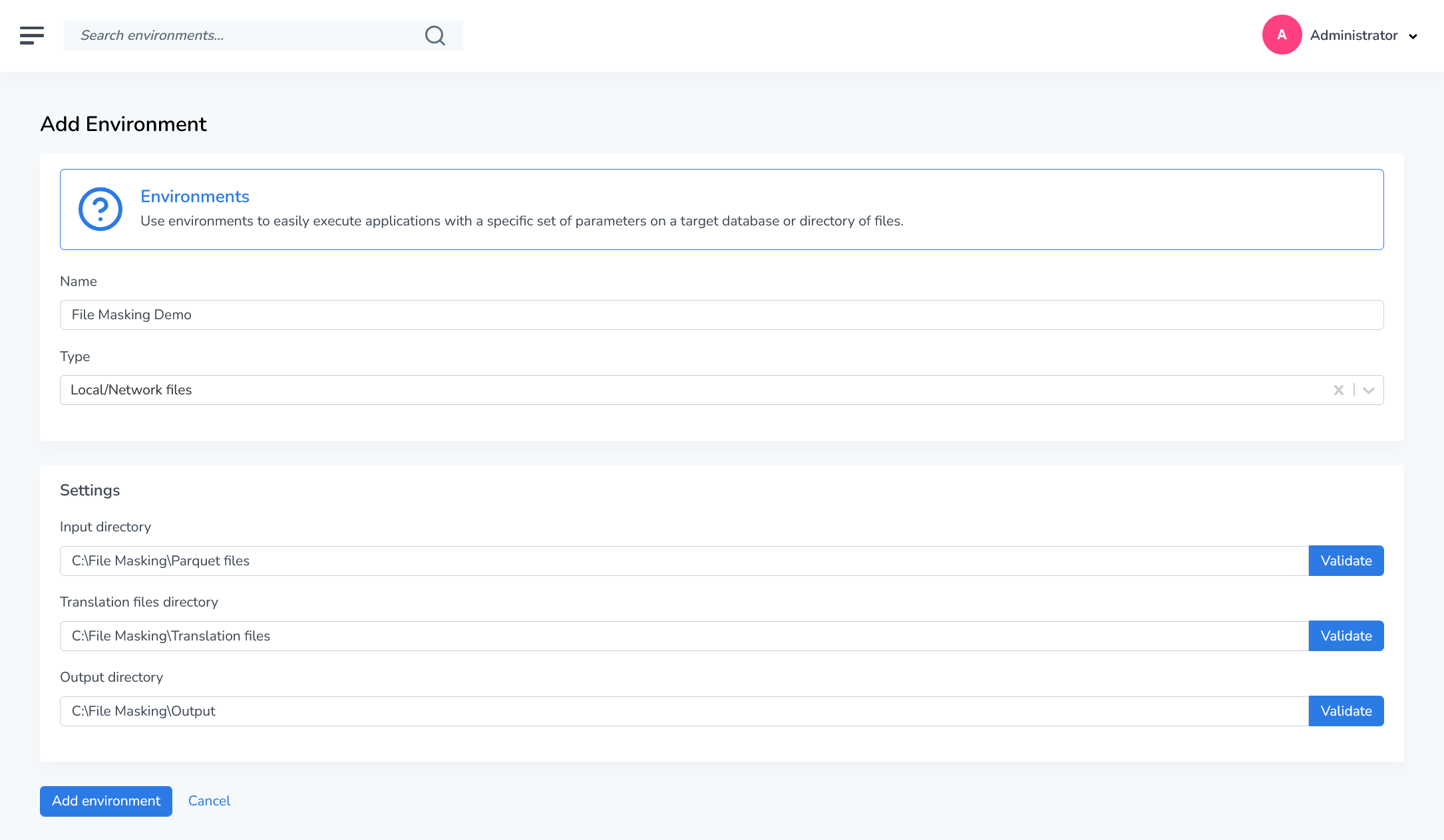Select the Validate icon for Output directory
This screenshot has height=840, width=1444.
[x=1346, y=710]
